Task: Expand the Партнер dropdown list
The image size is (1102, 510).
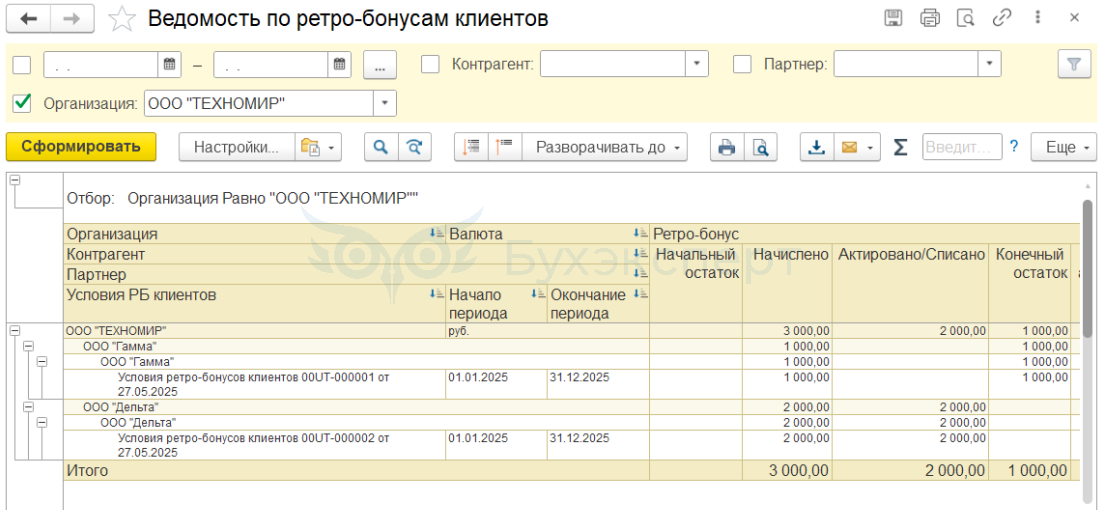Action: coord(989,64)
